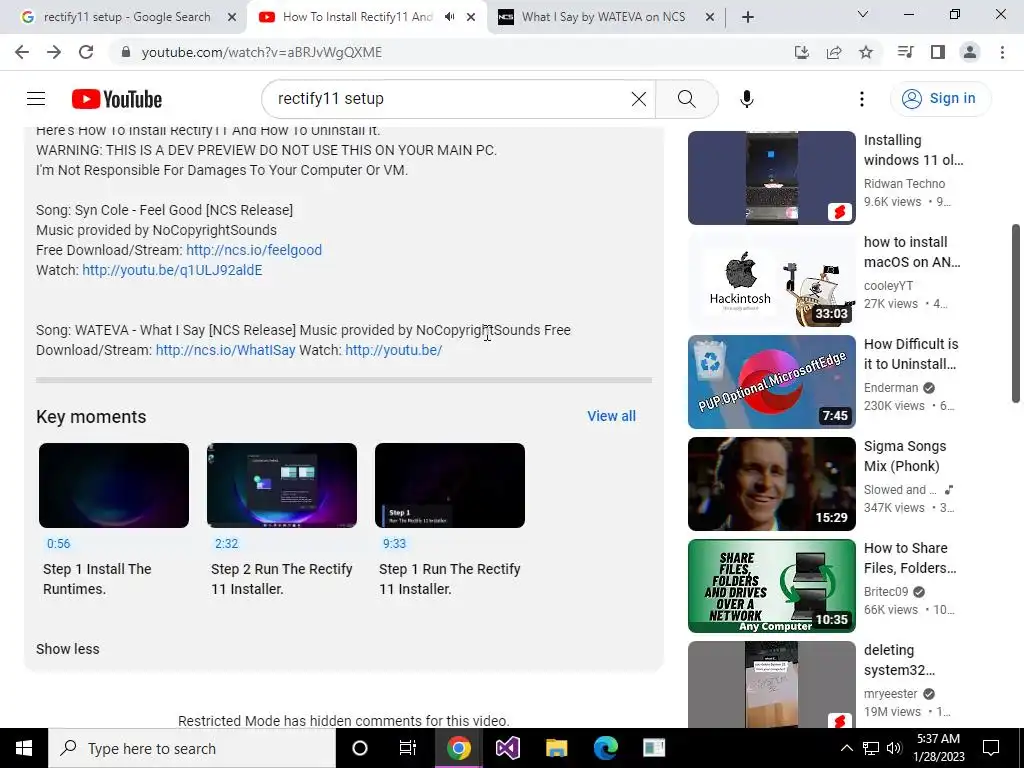Click the Sign in button
Screen dimensions: 1024x768
tap(940, 99)
